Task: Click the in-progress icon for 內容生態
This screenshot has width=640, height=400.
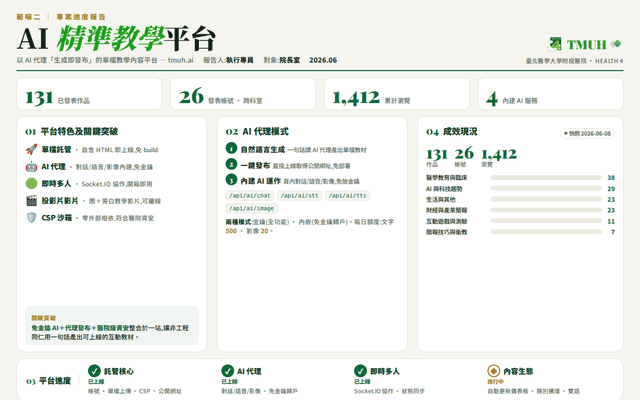Action: [493, 371]
